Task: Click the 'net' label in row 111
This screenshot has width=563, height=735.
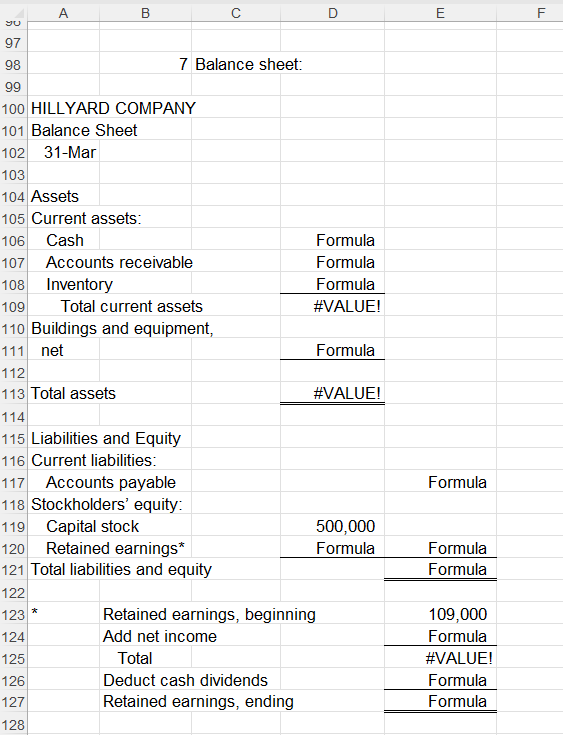Action: click(x=52, y=351)
